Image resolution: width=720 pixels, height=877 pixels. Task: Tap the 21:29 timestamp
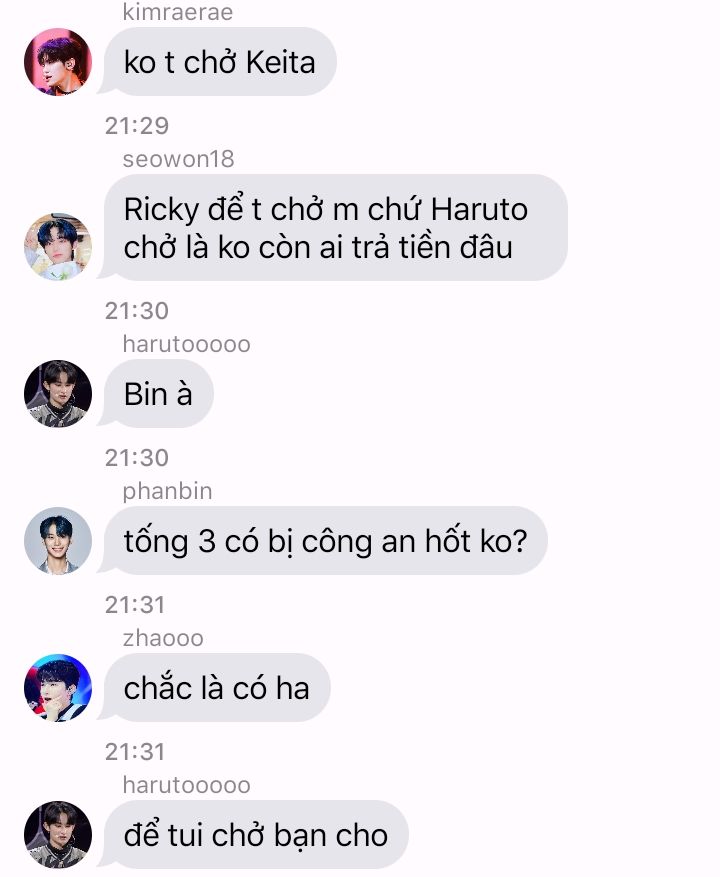[x=137, y=126]
